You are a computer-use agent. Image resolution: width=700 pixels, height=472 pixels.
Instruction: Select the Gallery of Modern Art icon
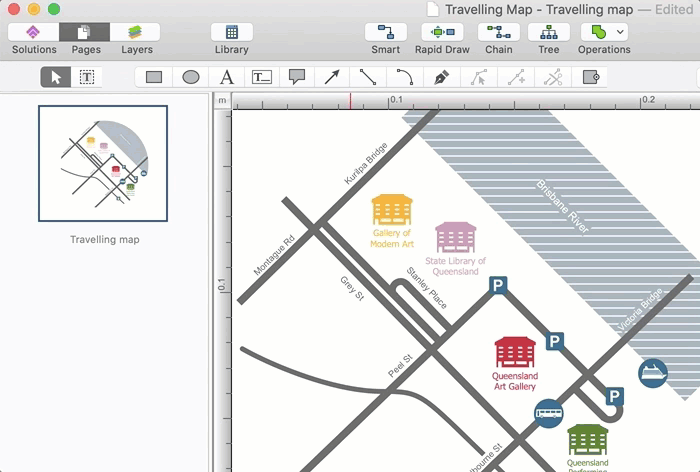click(x=391, y=209)
